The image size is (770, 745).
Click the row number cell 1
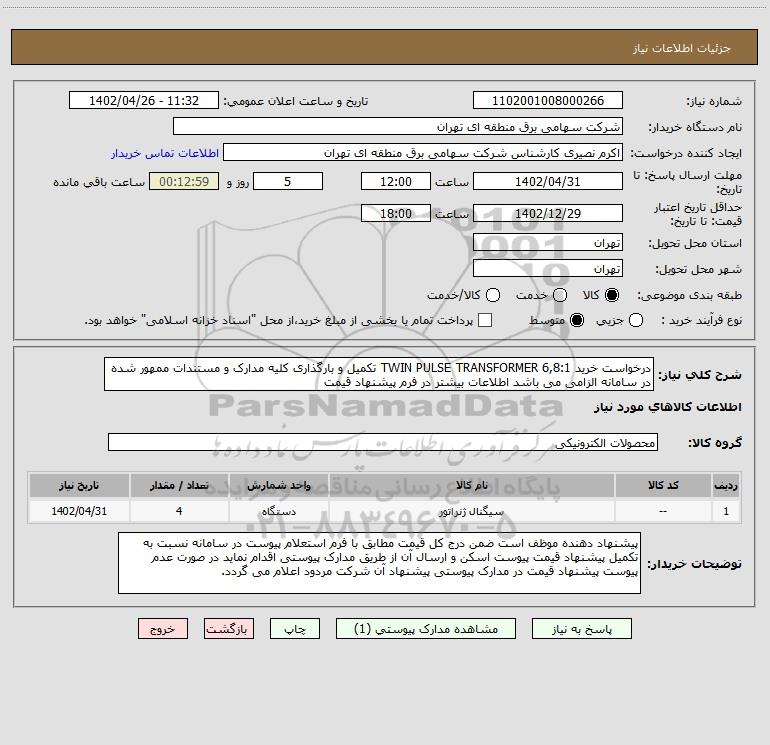click(x=726, y=511)
